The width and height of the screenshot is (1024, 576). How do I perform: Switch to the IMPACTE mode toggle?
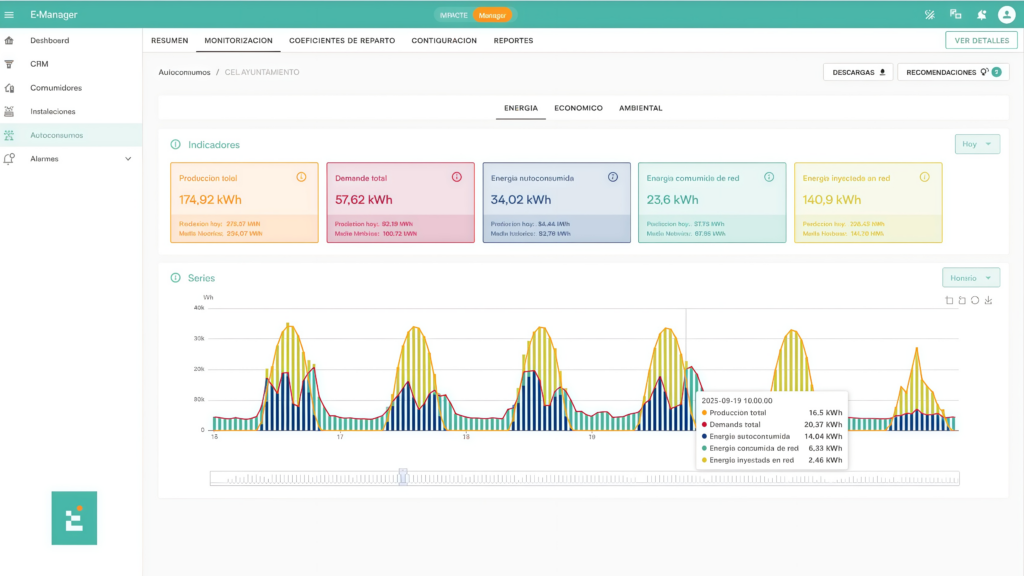tap(454, 15)
